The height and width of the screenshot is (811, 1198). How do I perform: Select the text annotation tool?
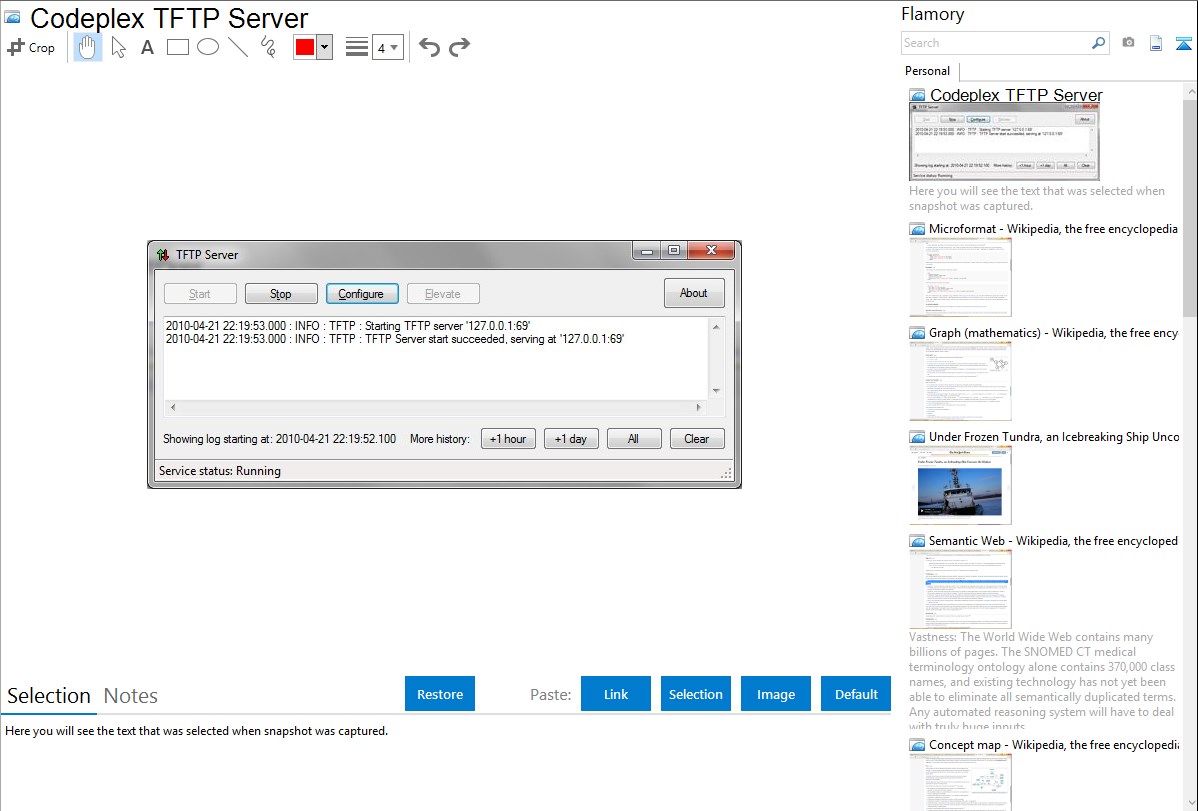(147, 47)
